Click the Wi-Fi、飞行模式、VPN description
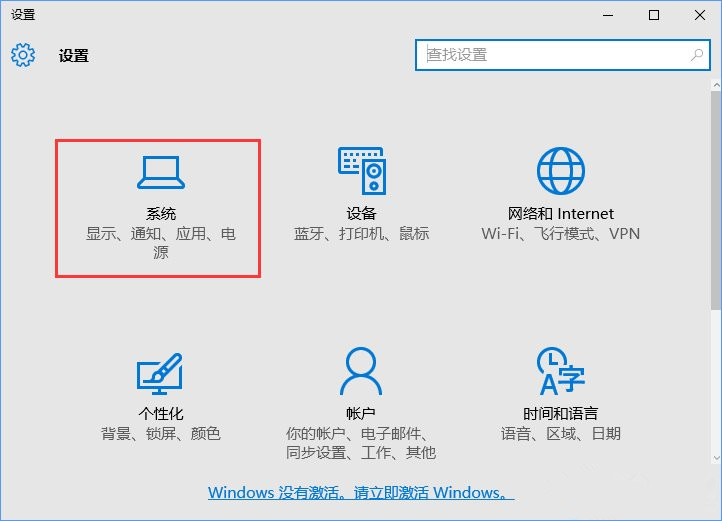 561,234
